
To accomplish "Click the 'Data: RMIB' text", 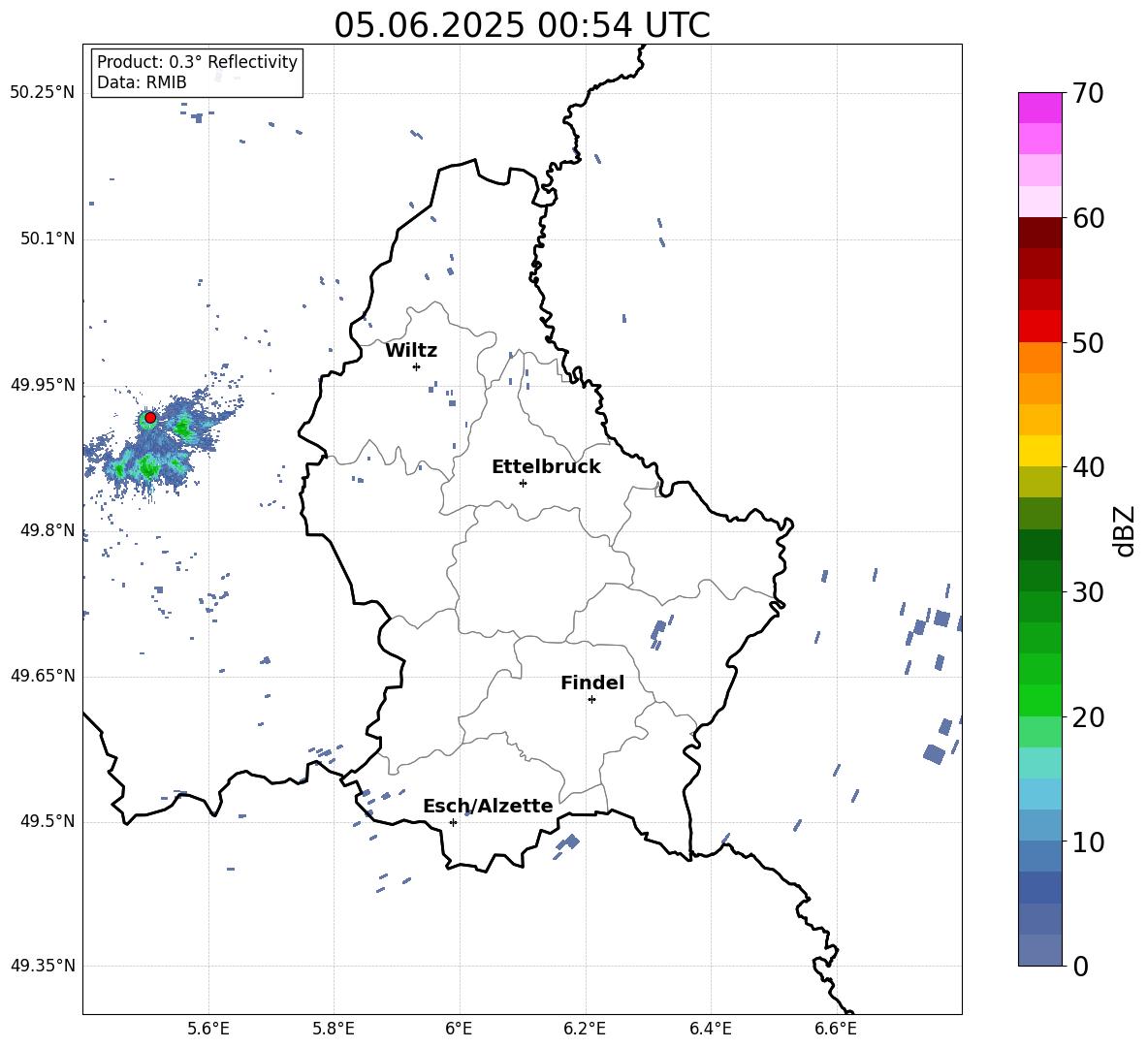I will [142, 82].
